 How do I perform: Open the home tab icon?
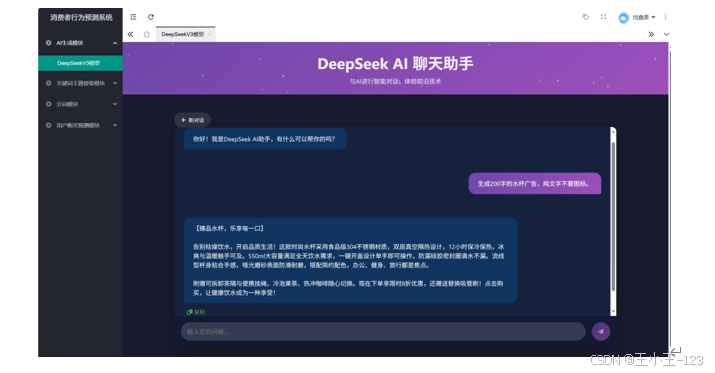pos(146,34)
